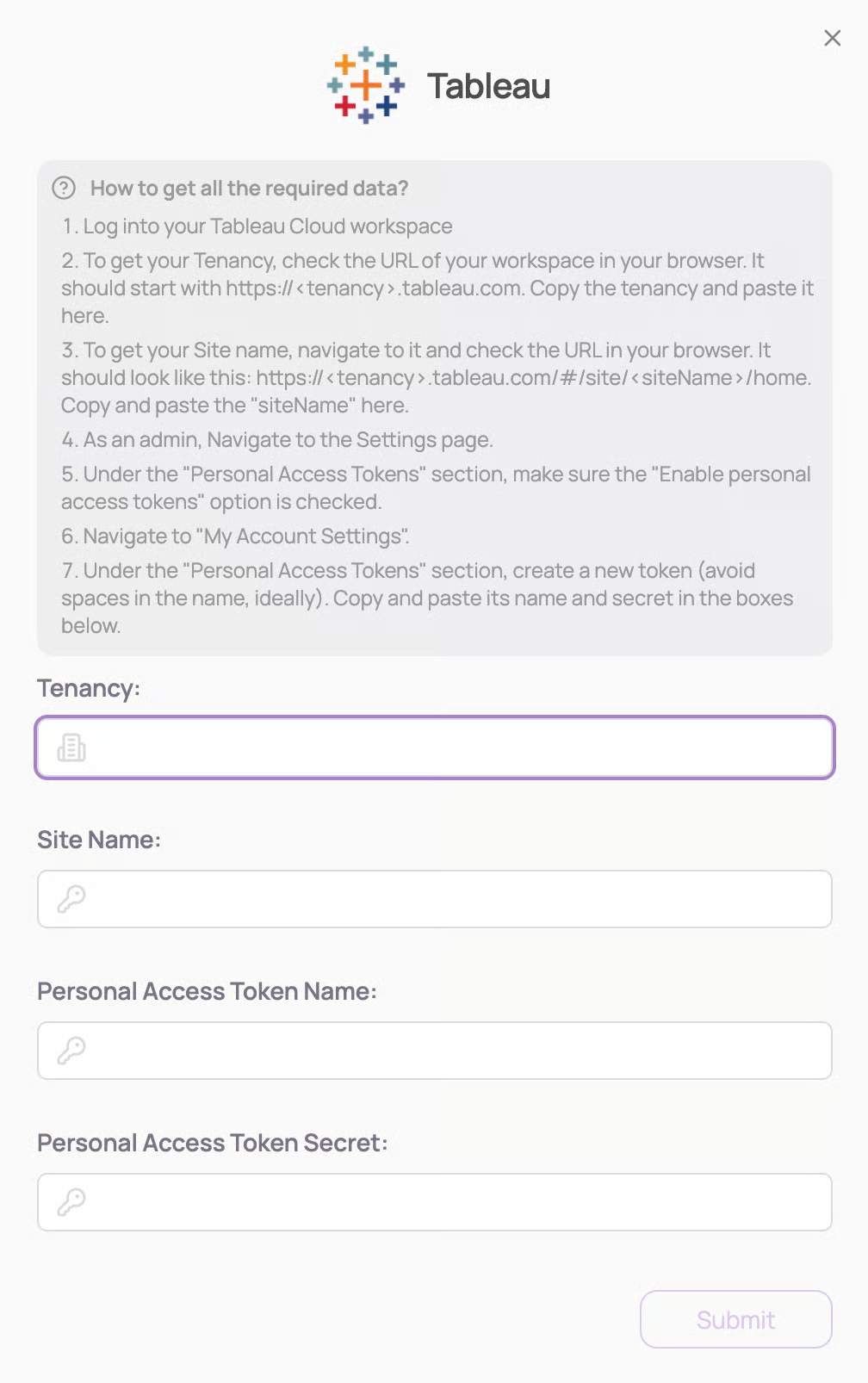
Task: Click the building icon in Tenancy field
Action: pos(71,747)
